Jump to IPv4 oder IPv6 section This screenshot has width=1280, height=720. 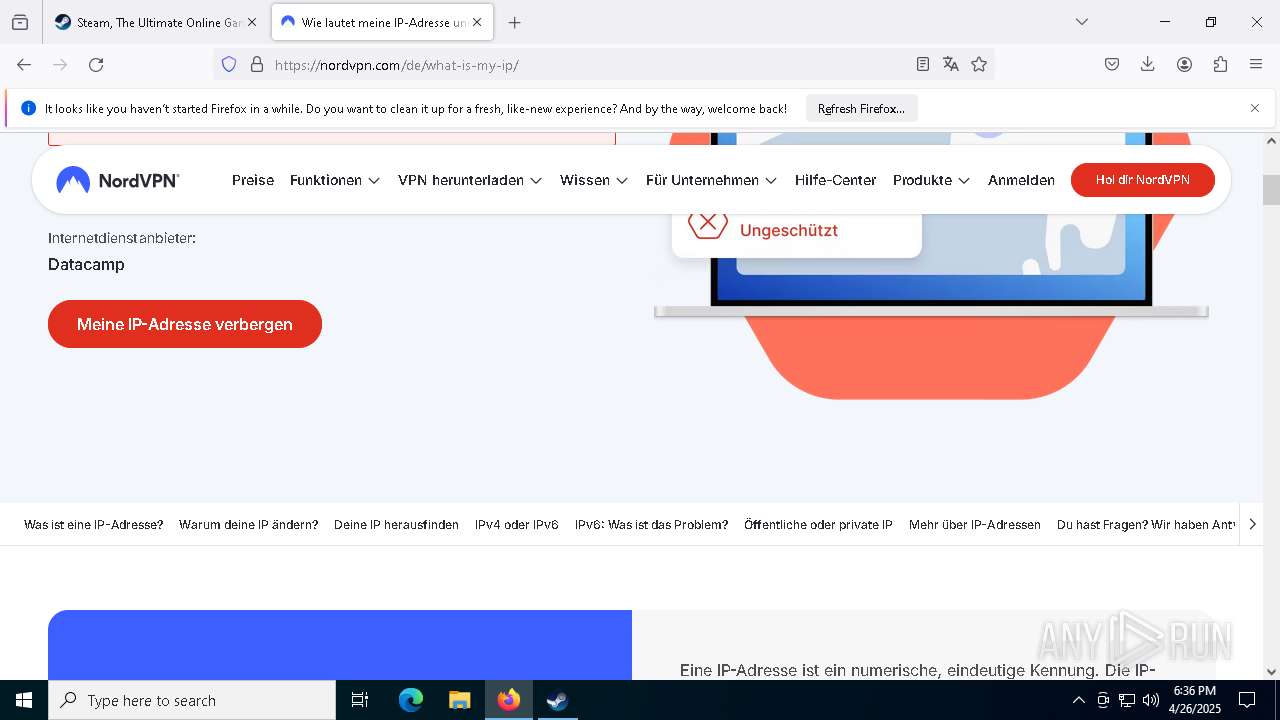coord(516,524)
